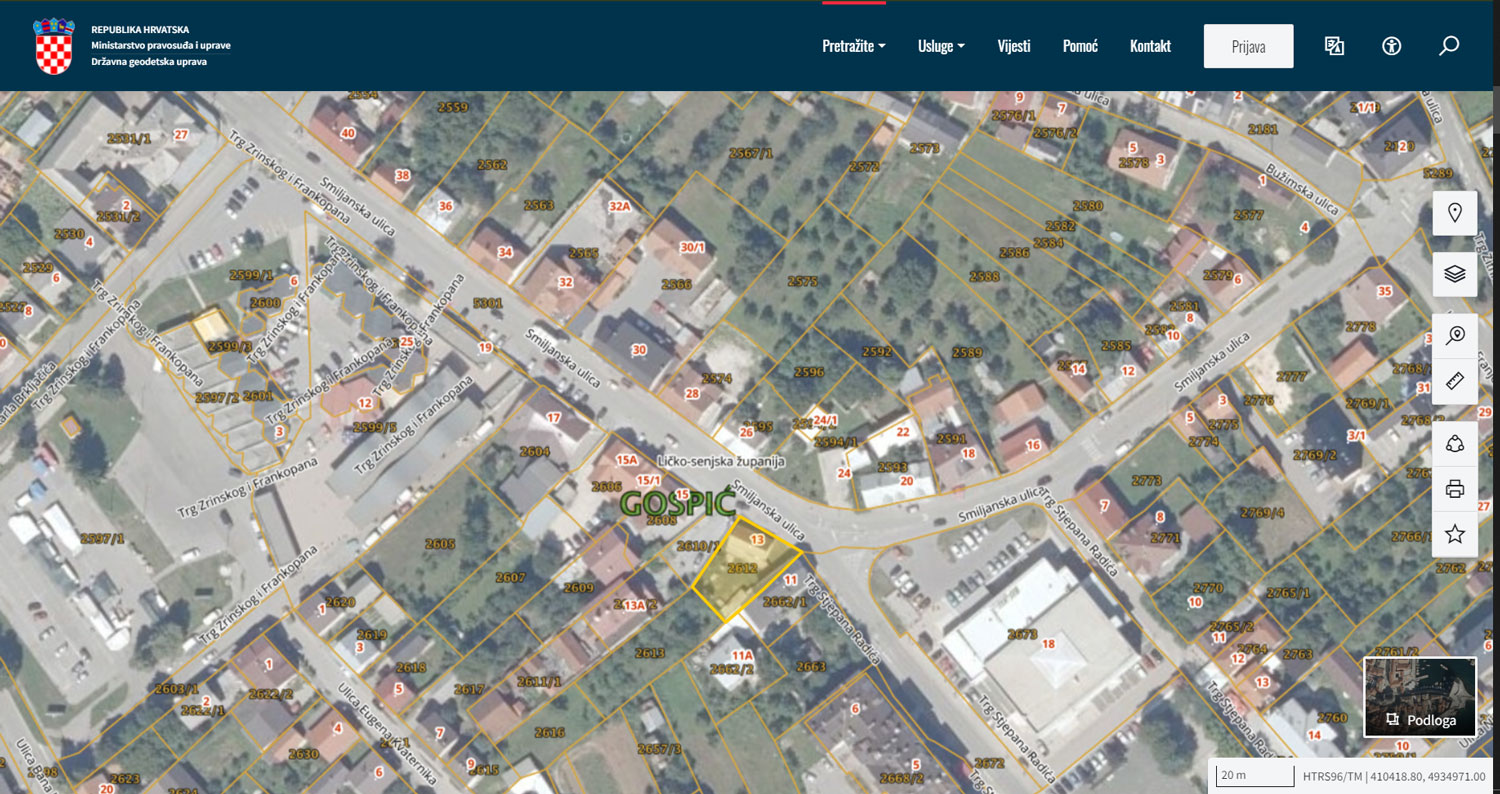Expand the Pretražite dropdown menu
This screenshot has width=1500, height=794.
[x=853, y=46]
